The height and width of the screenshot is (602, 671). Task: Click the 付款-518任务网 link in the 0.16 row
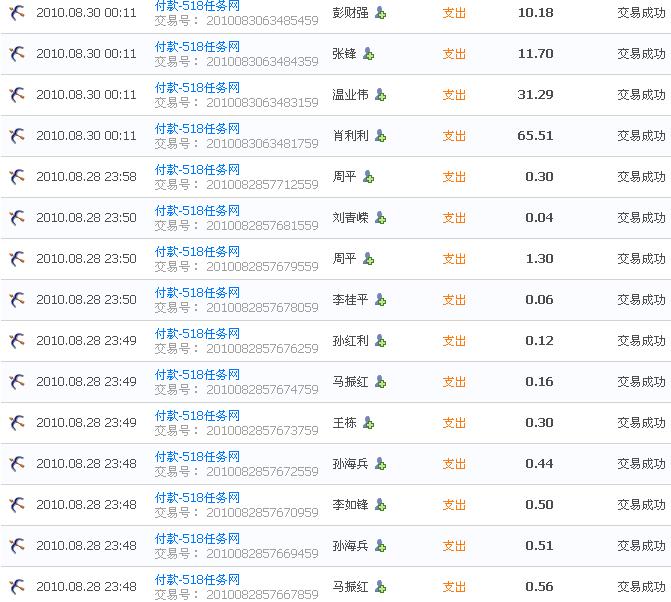pyautogui.click(x=197, y=375)
